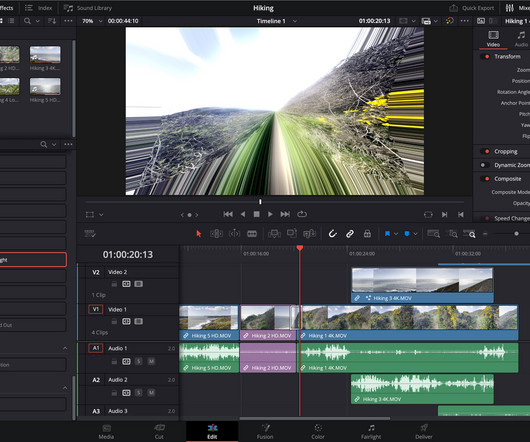530x442 pixels.
Task: Switch to the Media page
Action: 106,432
